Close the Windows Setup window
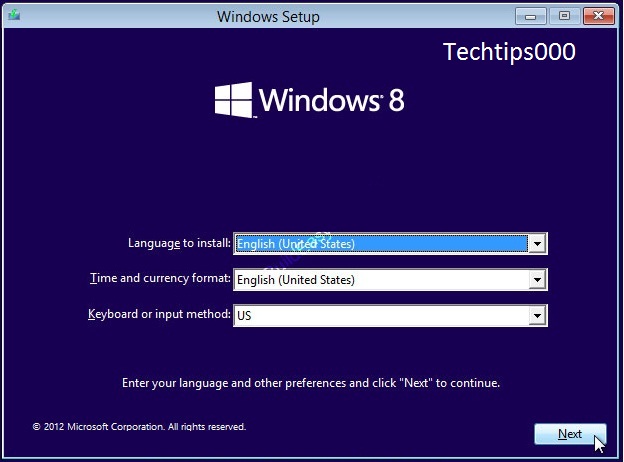This screenshot has height=462, width=624. pos(599,16)
